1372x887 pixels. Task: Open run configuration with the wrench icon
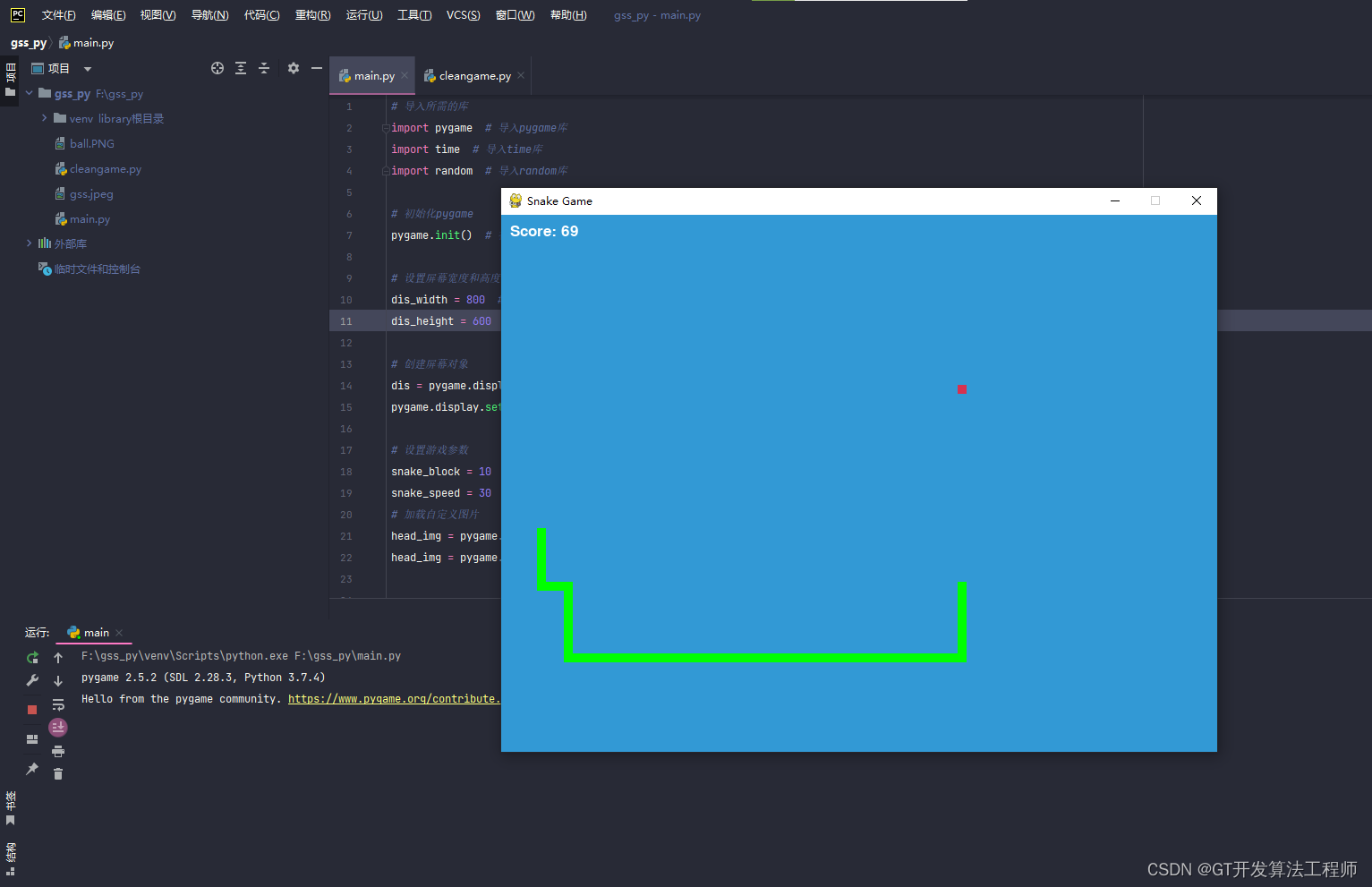(31, 679)
